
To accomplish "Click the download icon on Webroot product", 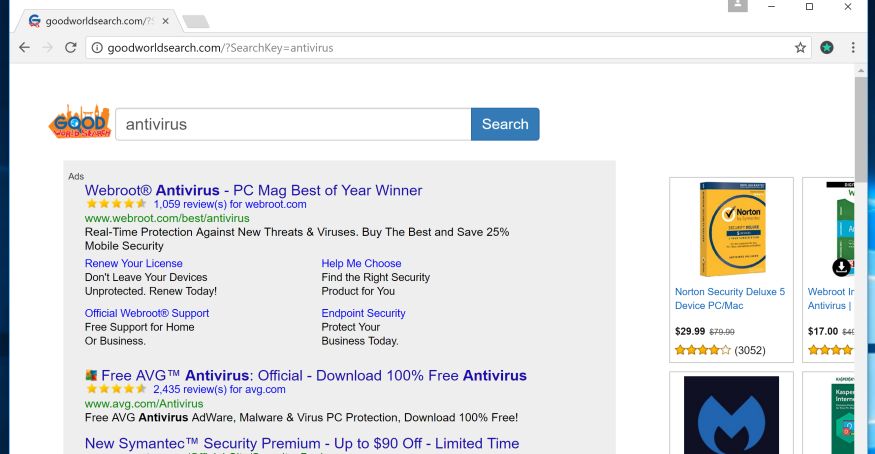I will [x=841, y=267].
